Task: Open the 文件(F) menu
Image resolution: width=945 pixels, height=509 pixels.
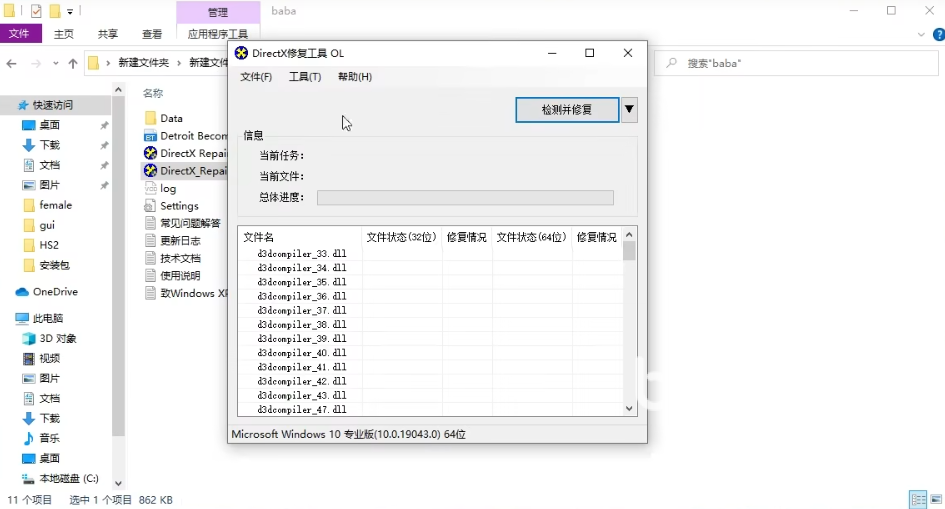Action: 256,77
